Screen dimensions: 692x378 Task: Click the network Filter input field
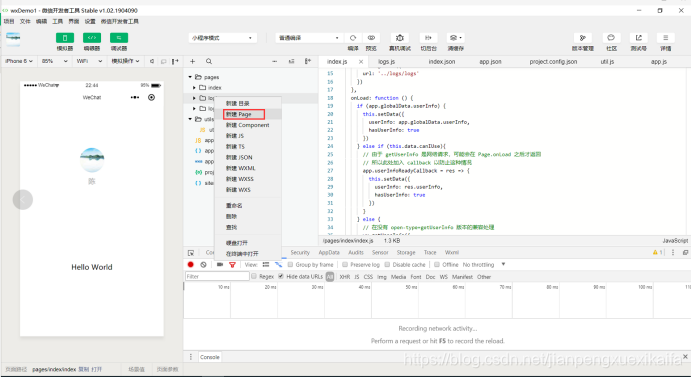coord(217,277)
